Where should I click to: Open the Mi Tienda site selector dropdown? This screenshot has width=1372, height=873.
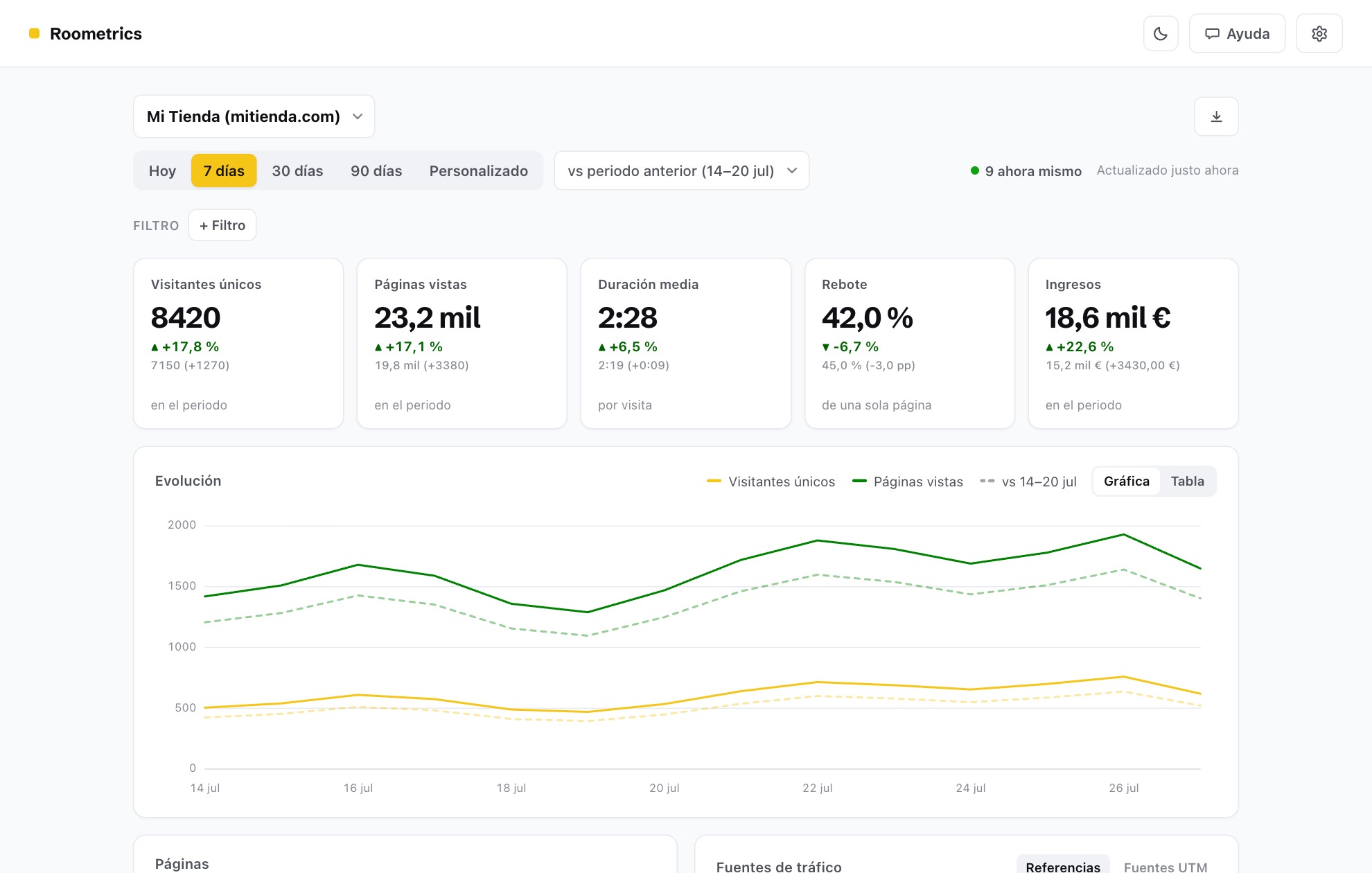coord(254,116)
